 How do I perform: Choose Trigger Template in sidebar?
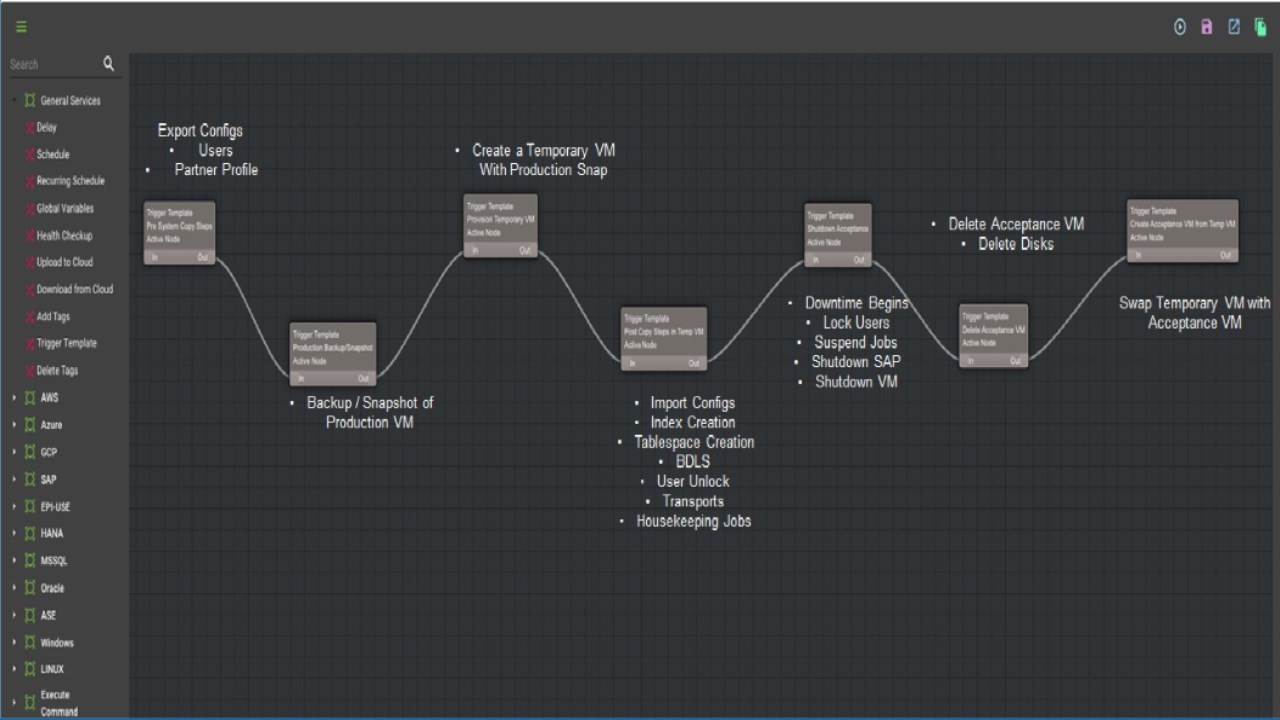pyautogui.click(x=67, y=343)
